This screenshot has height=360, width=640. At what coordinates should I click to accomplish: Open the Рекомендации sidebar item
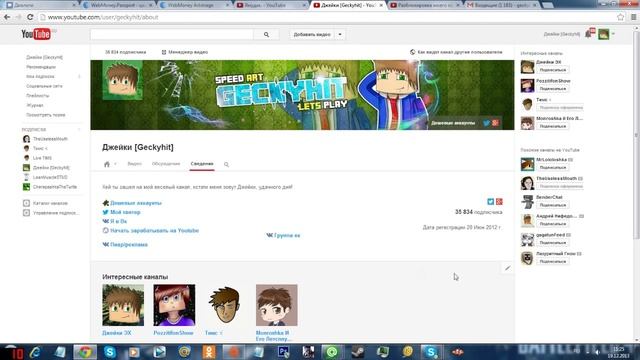coord(41,67)
